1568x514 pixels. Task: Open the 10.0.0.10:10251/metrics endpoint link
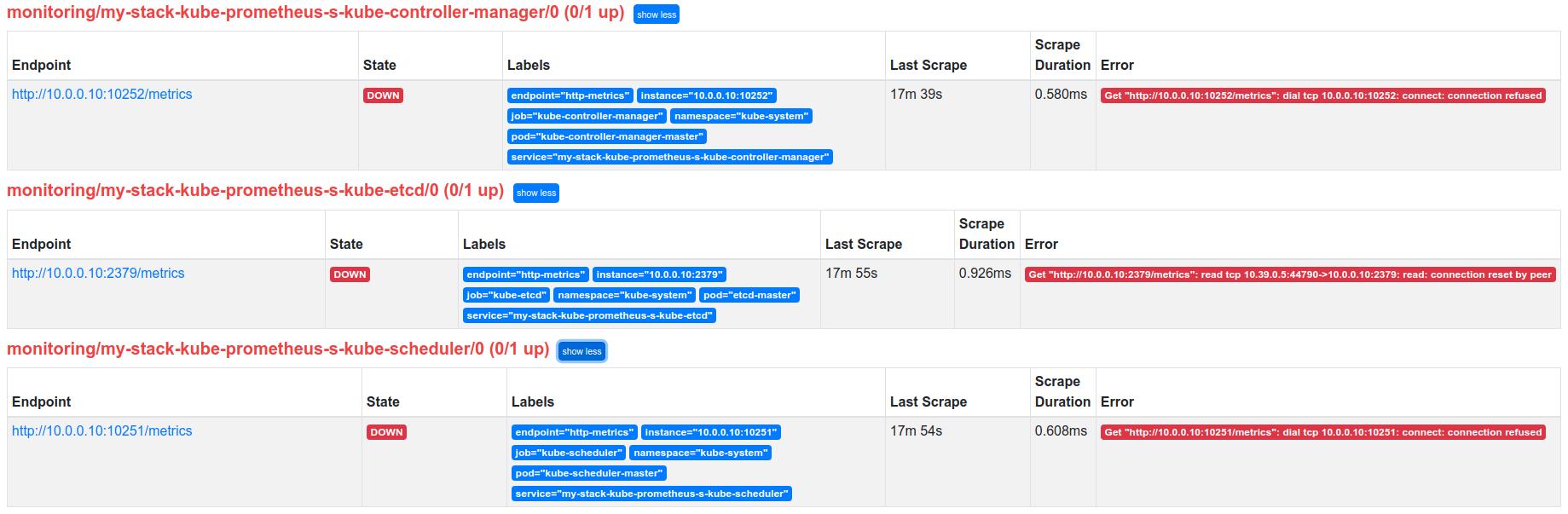point(102,431)
